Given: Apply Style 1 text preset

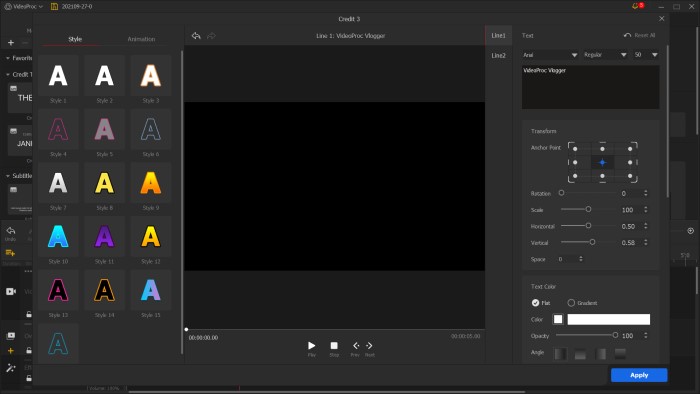Looking at the screenshot, I should 58,75.
